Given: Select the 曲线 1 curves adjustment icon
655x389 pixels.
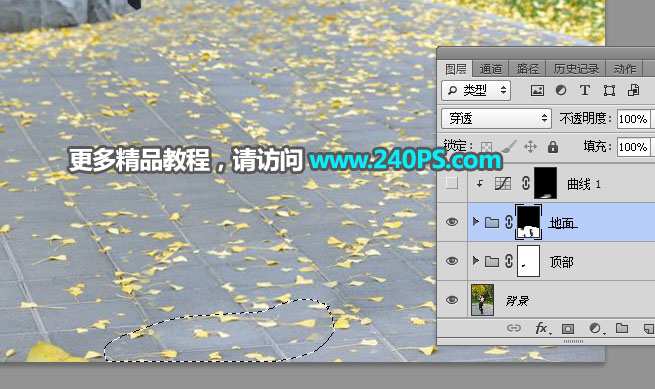Looking at the screenshot, I should coord(503,183).
